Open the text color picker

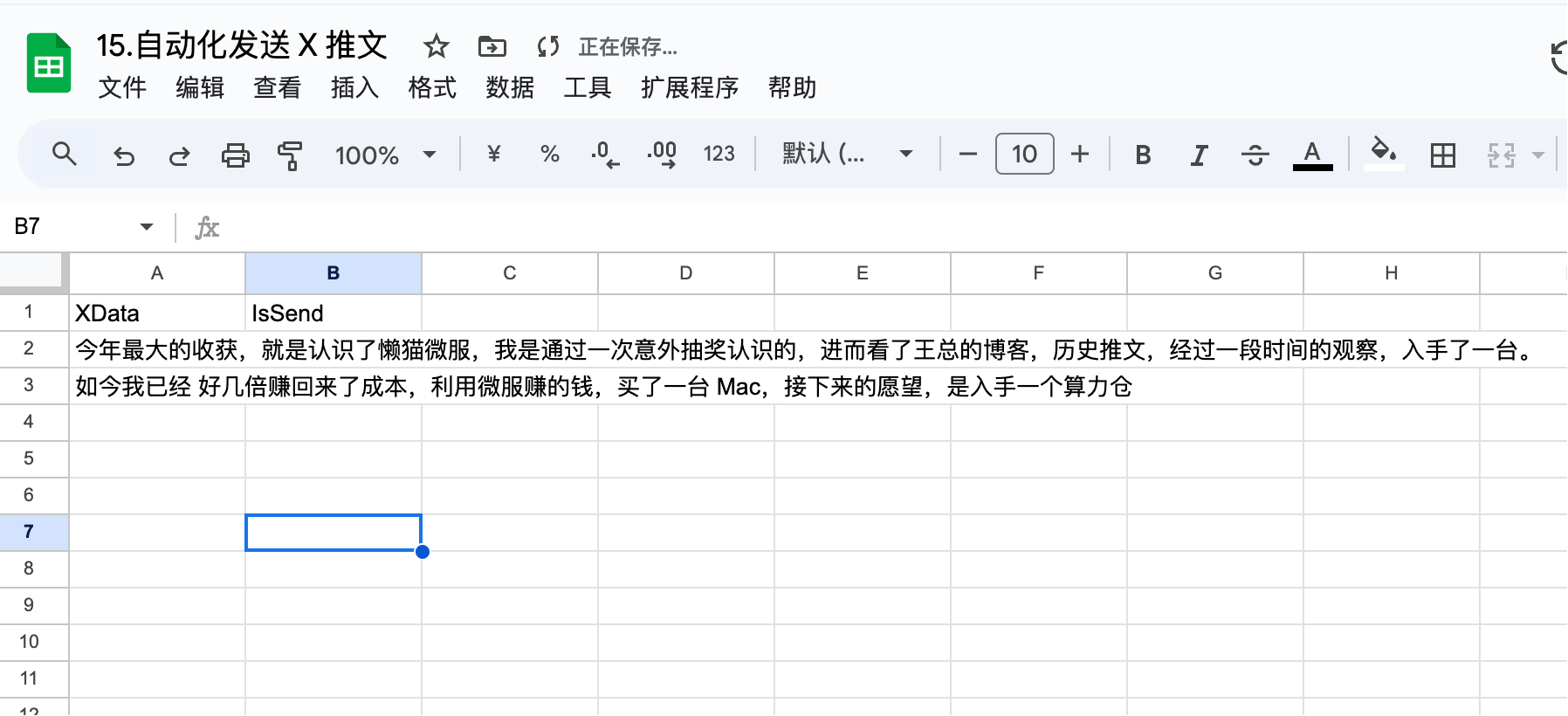click(1312, 155)
